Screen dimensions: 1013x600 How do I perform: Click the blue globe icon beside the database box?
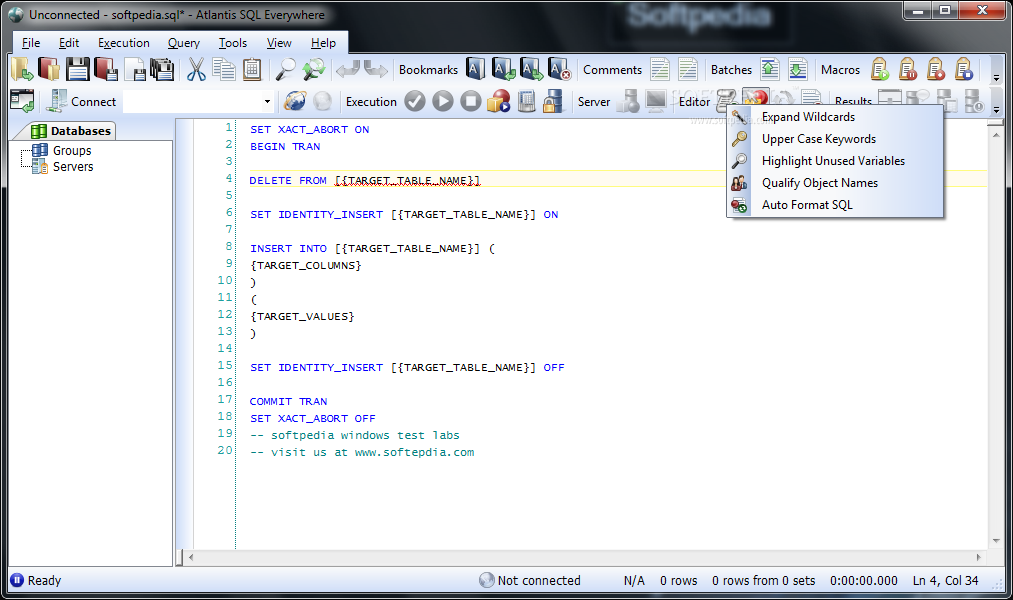click(295, 101)
